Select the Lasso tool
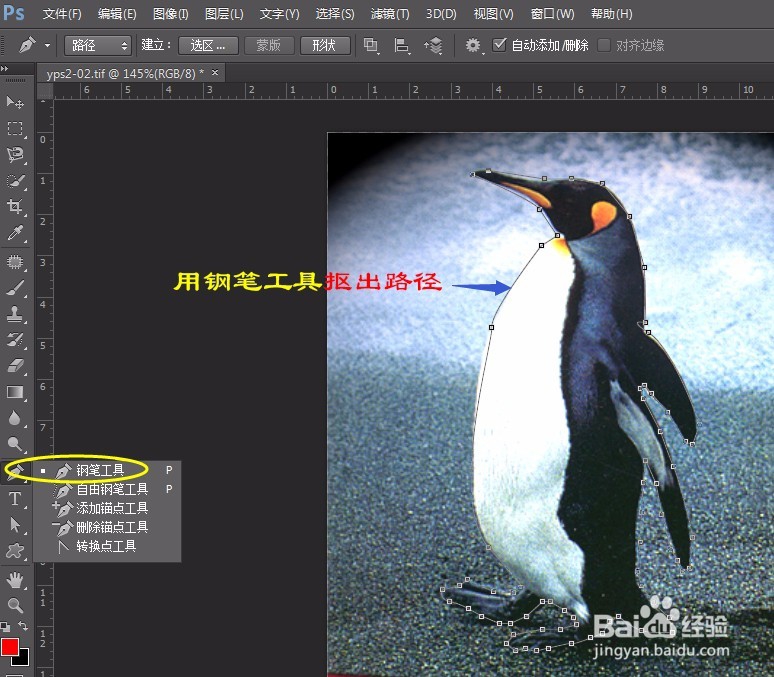774x677 pixels. click(15, 155)
